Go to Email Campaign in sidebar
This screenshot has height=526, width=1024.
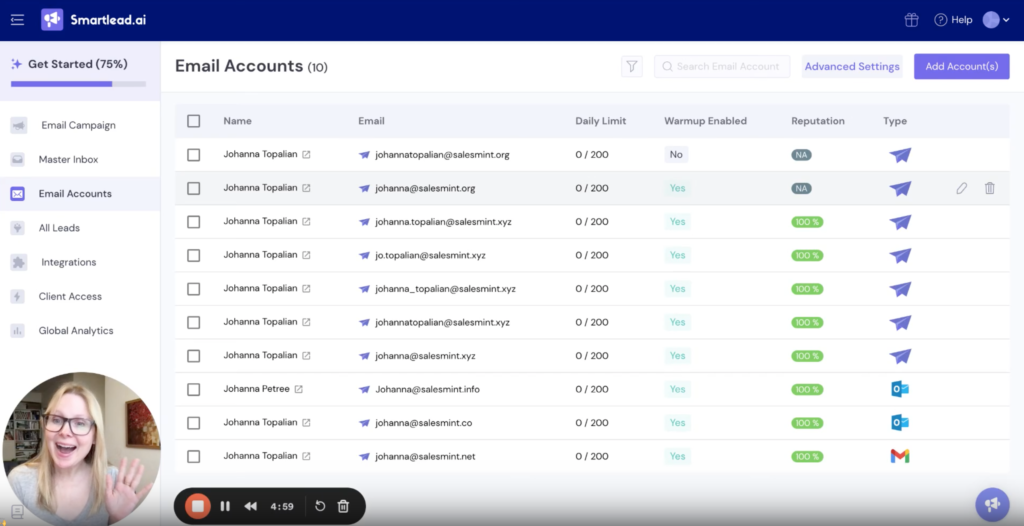pos(78,125)
